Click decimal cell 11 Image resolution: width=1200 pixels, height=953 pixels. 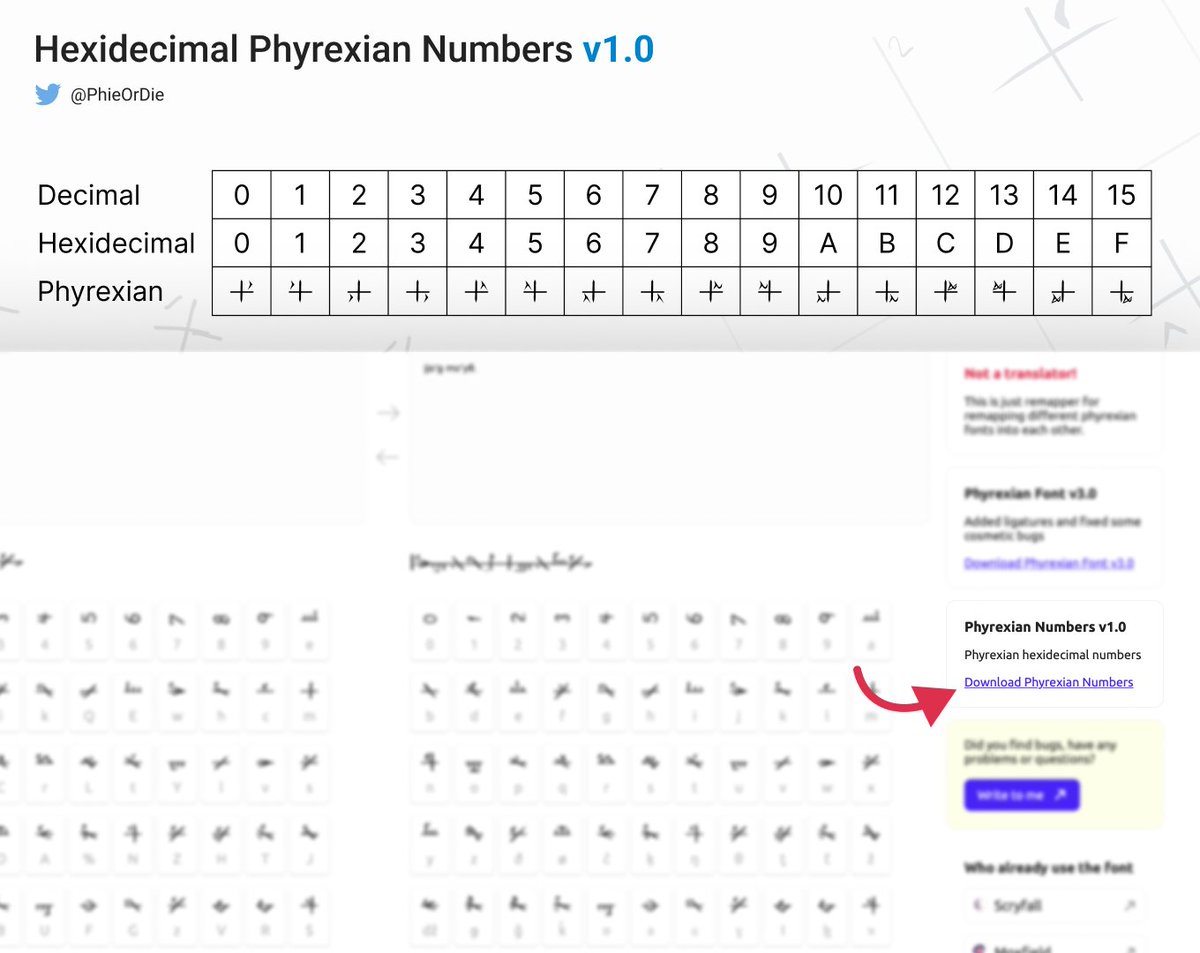pyautogui.click(x=887, y=195)
